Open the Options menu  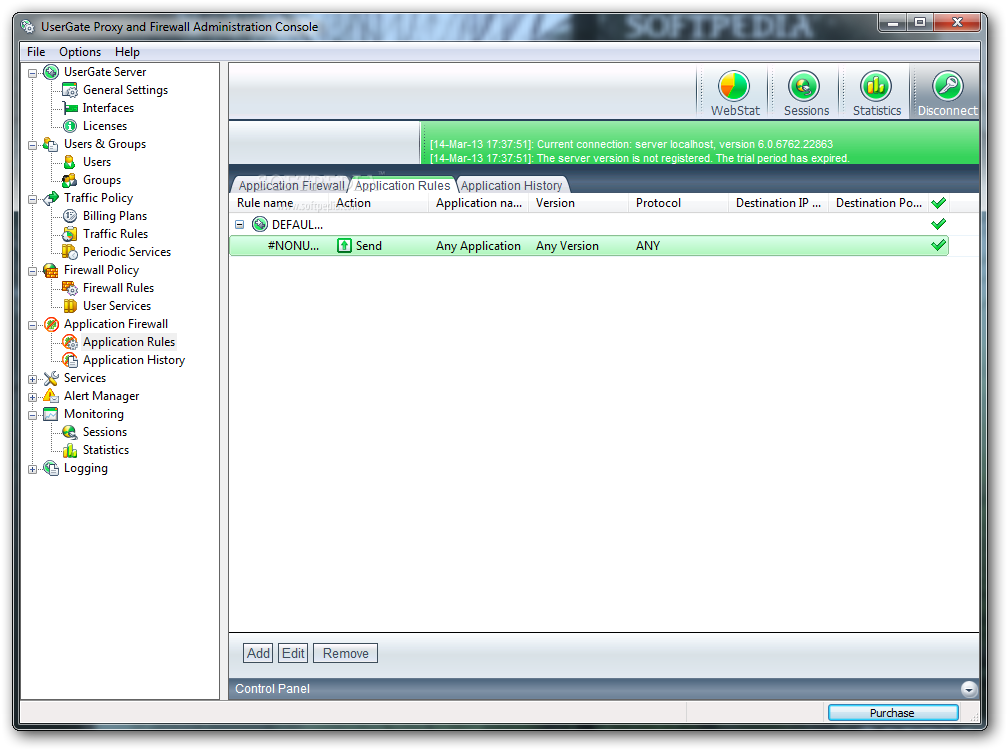tap(80, 52)
